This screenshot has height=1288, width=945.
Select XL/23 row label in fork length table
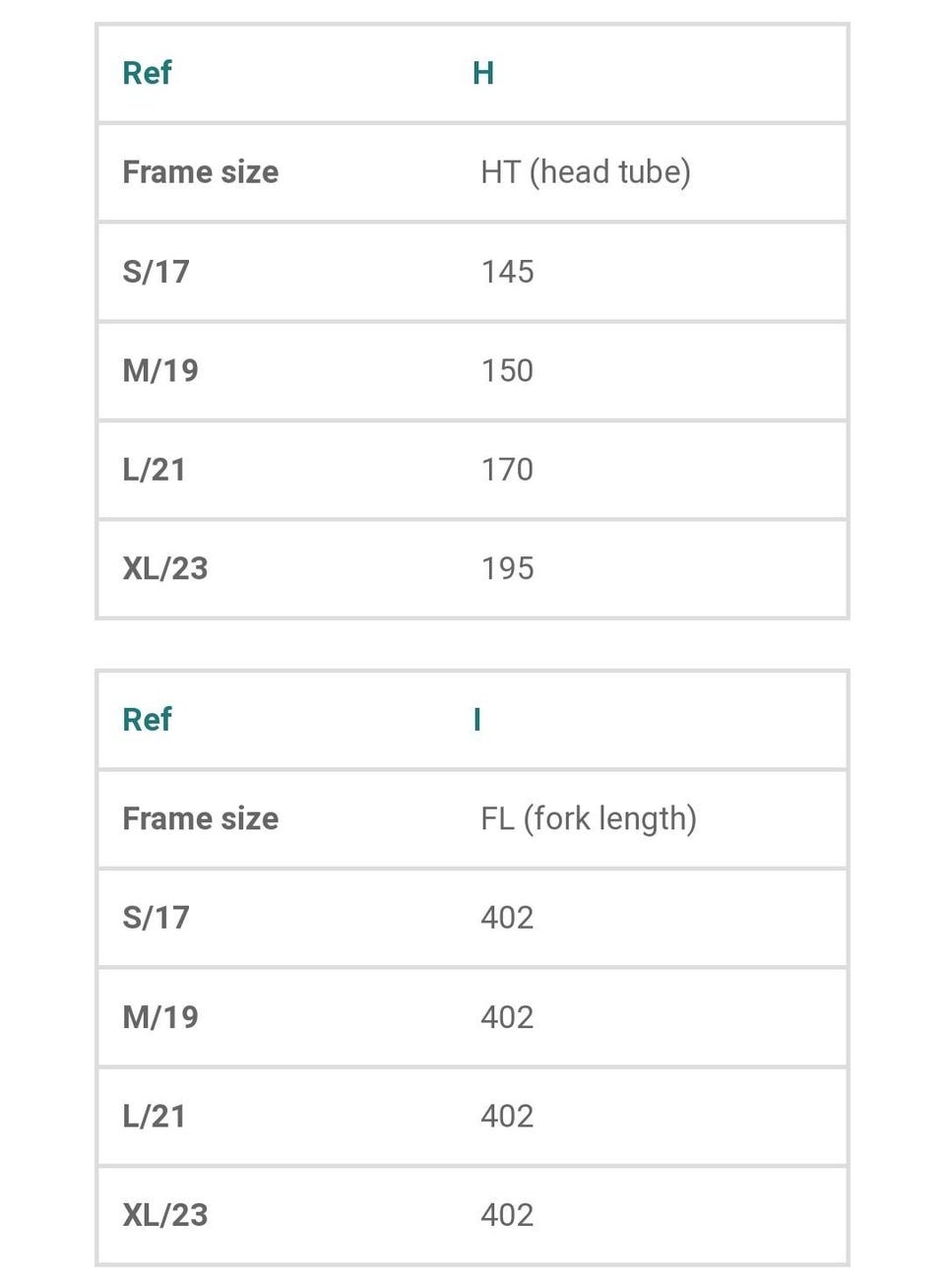point(164,1215)
